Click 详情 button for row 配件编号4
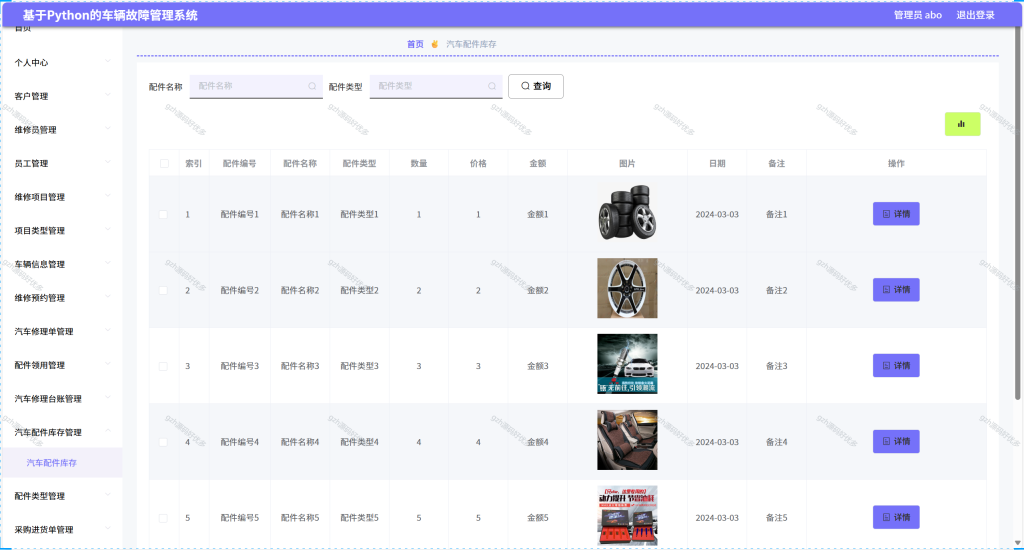Image resolution: width=1024 pixels, height=550 pixels. point(896,442)
